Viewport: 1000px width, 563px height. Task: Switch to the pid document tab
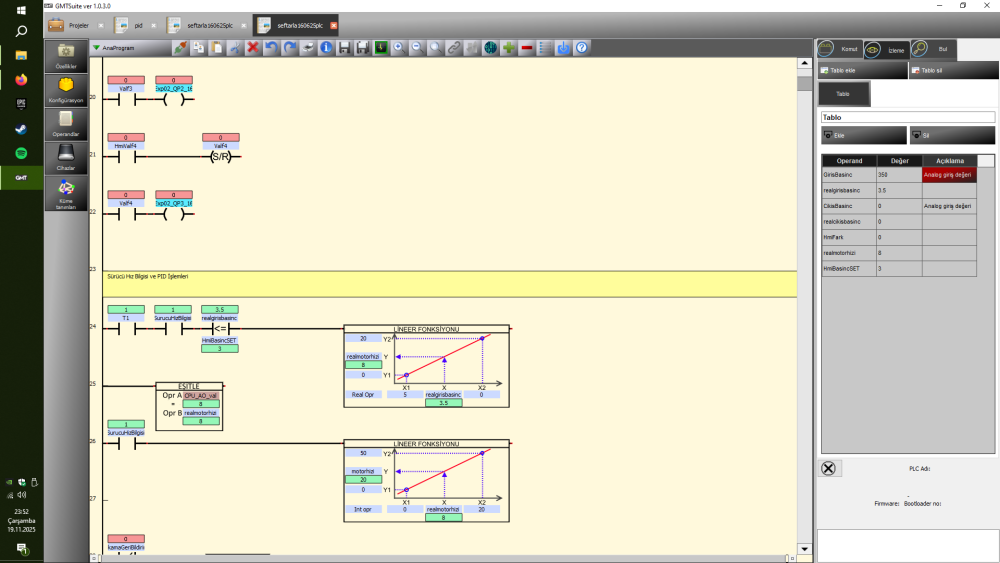pos(132,24)
